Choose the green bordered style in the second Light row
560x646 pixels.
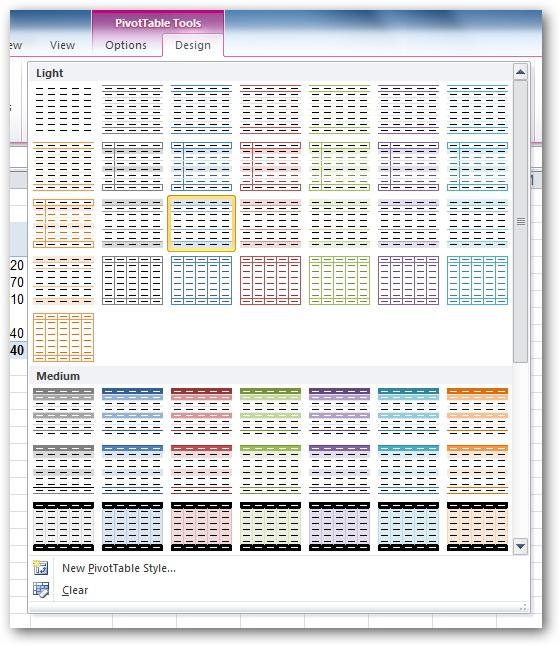tap(340, 166)
